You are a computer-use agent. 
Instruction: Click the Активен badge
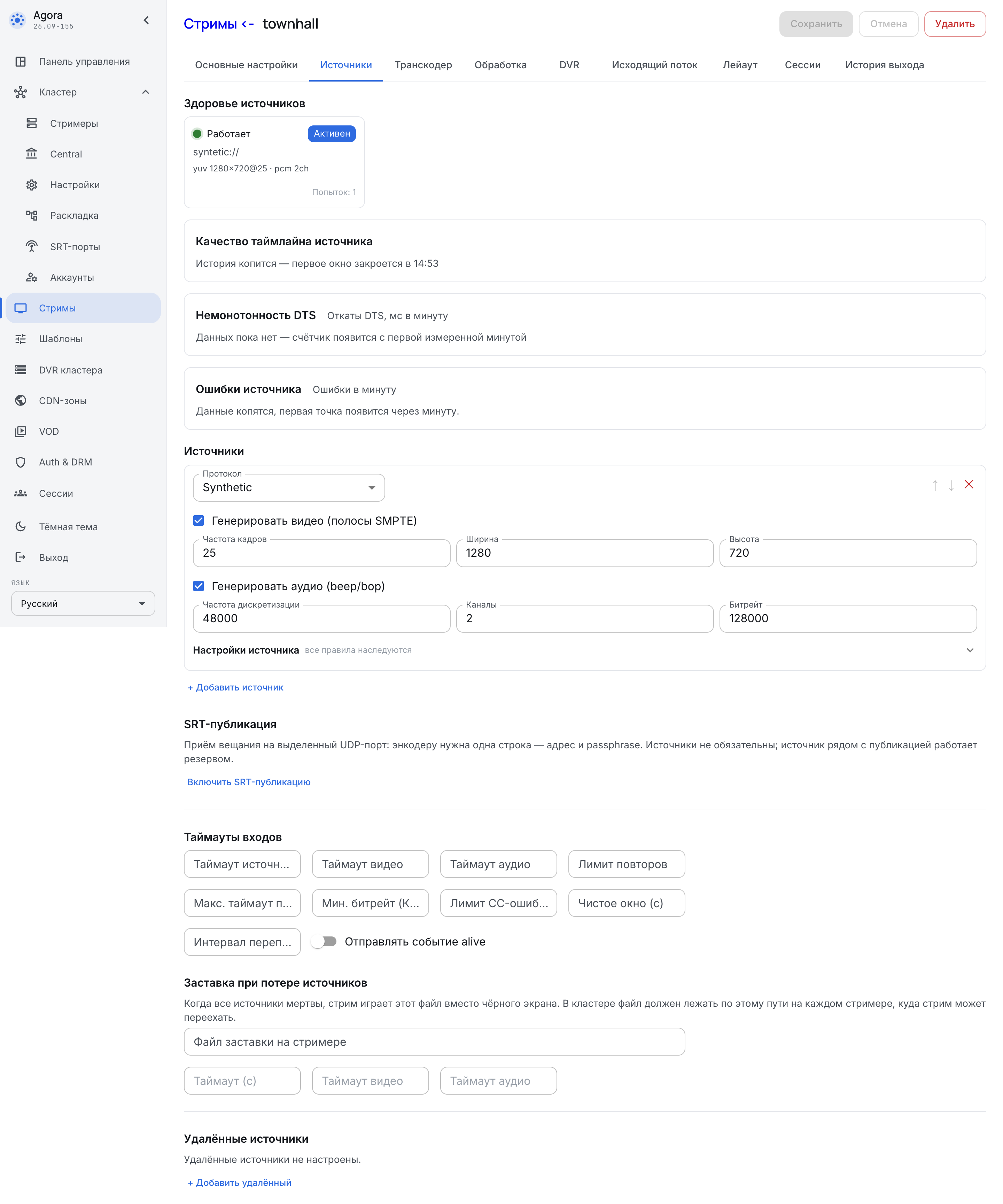(332, 133)
